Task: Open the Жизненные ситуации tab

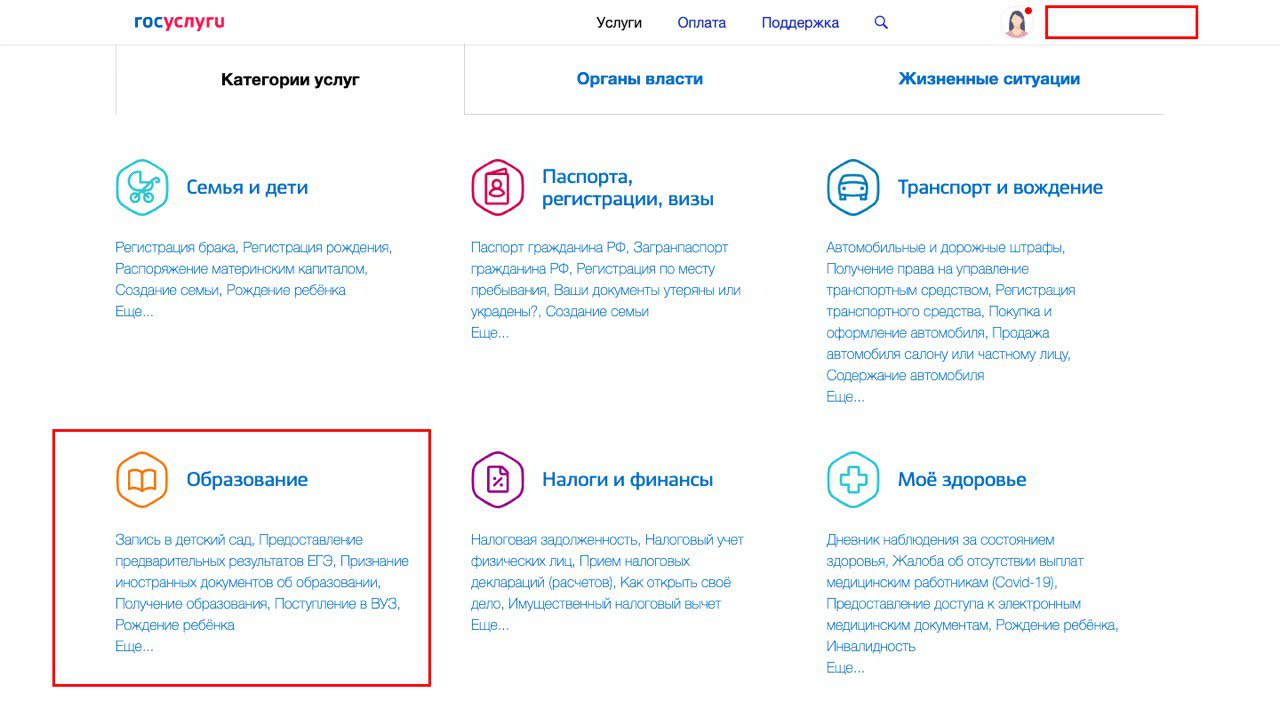Action: pyautogui.click(x=988, y=79)
